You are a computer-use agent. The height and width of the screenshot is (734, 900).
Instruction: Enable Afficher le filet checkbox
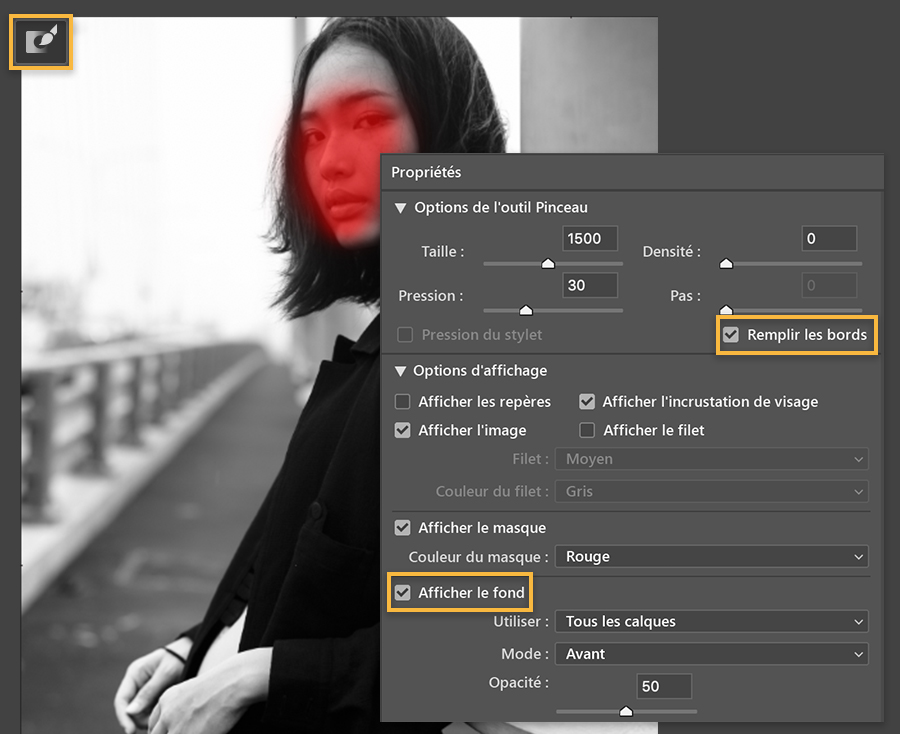[x=587, y=430]
